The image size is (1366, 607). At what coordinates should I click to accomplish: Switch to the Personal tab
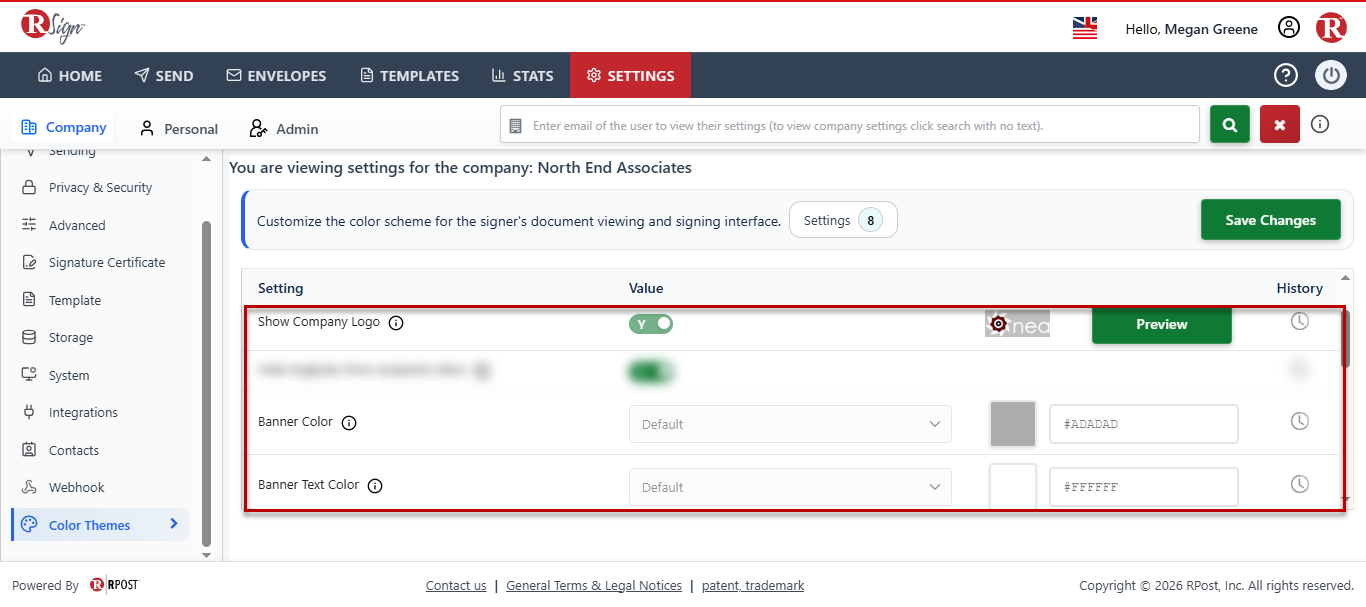[x=179, y=129]
